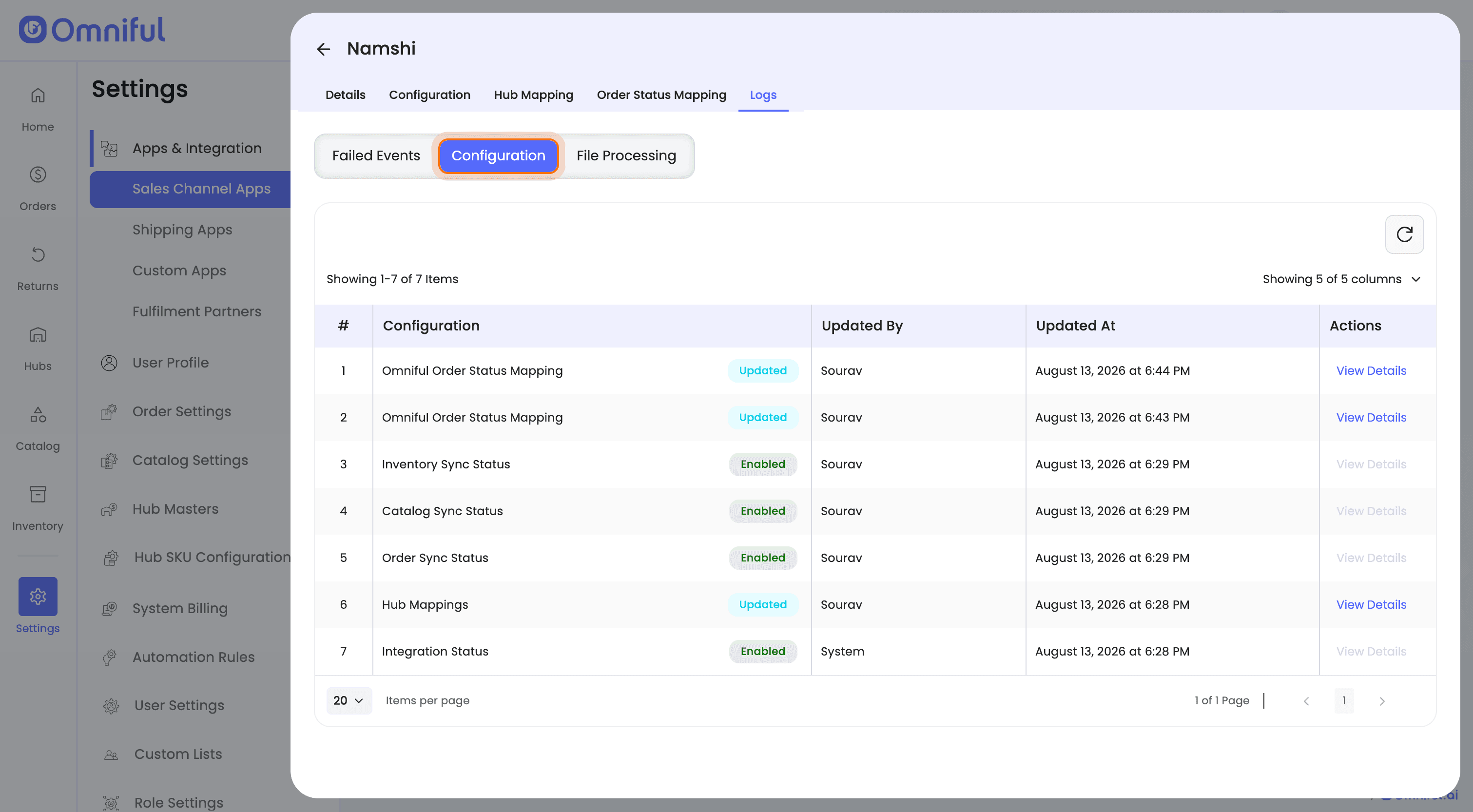Click page number 1 button
1473x812 pixels.
1344,701
